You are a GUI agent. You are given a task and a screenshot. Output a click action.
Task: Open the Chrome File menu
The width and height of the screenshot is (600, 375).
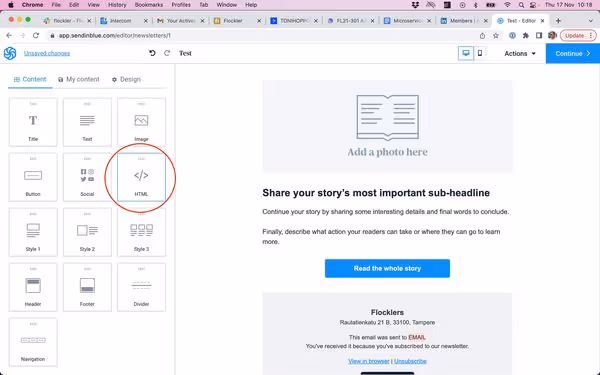[x=56, y=5]
